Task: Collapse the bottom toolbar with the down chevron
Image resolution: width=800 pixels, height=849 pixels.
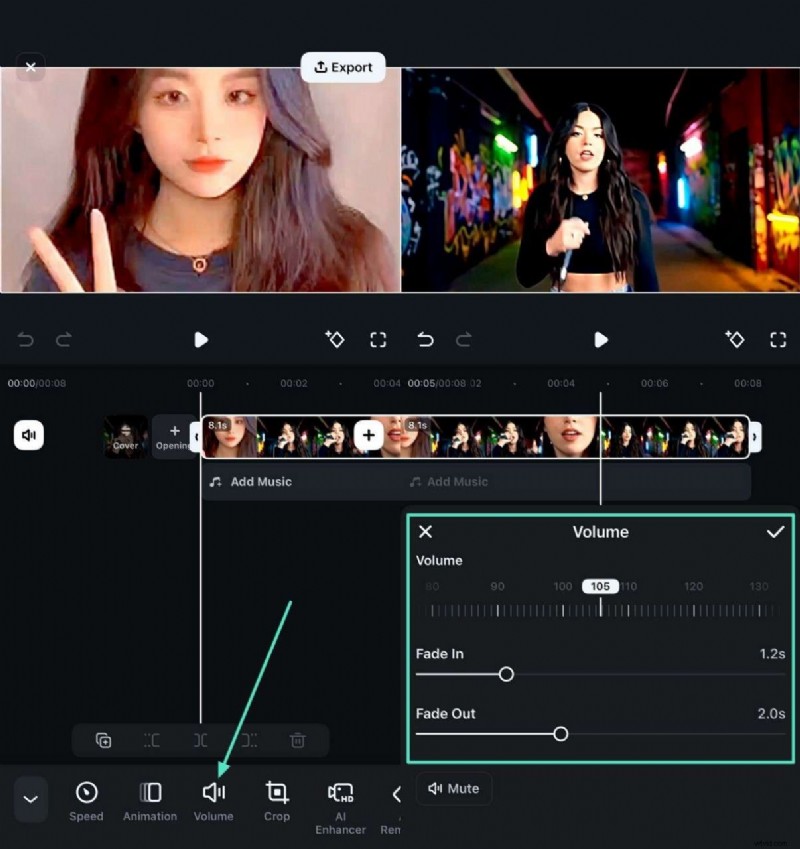Action: point(30,799)
